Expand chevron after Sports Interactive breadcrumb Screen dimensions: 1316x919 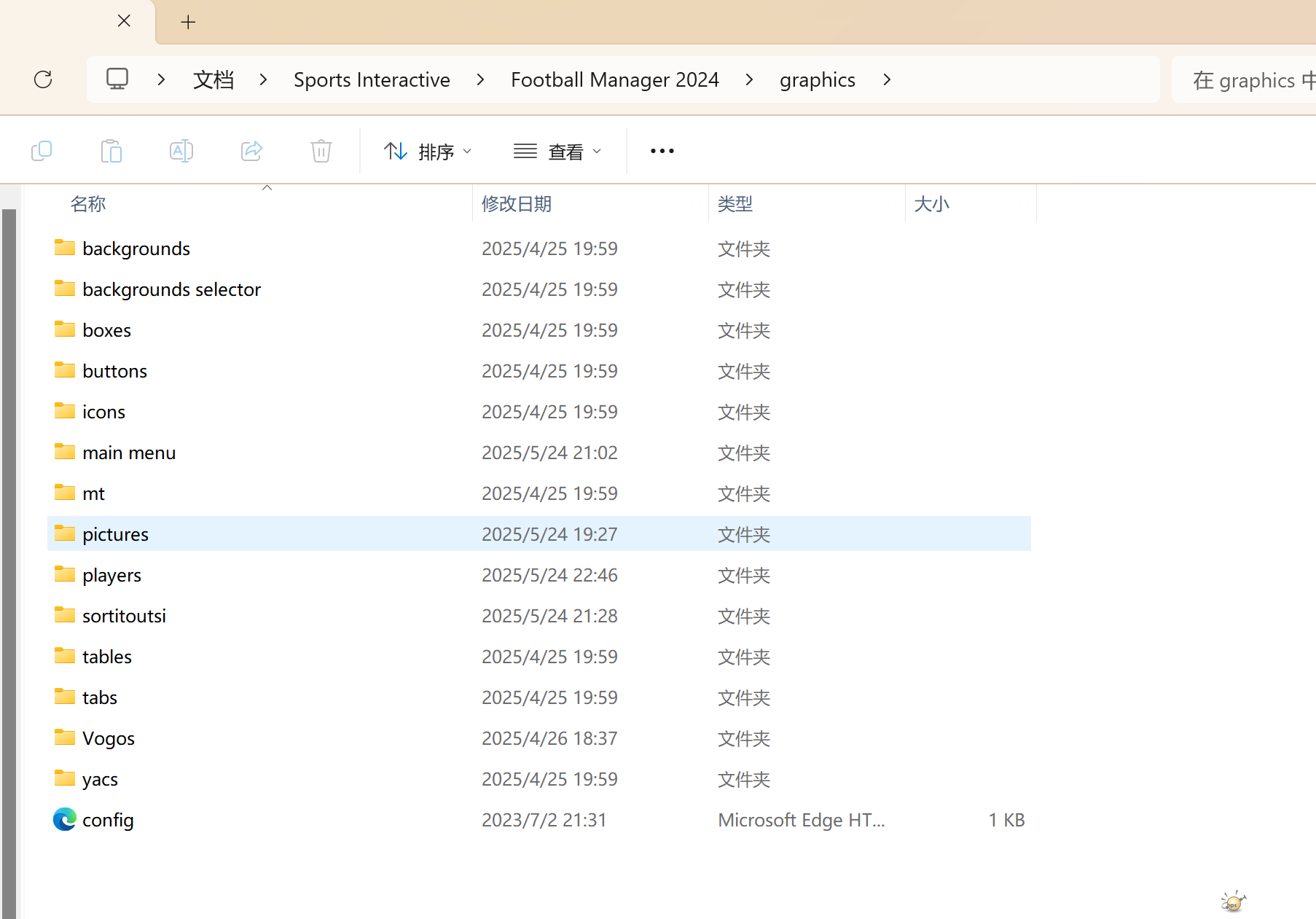pos(480,79)
